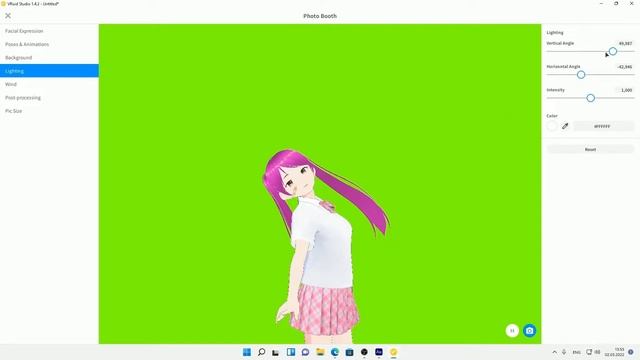This screenshot has width=640, height=360.
Task: Open the Wind settings section
Action: (x=11, y=84)
